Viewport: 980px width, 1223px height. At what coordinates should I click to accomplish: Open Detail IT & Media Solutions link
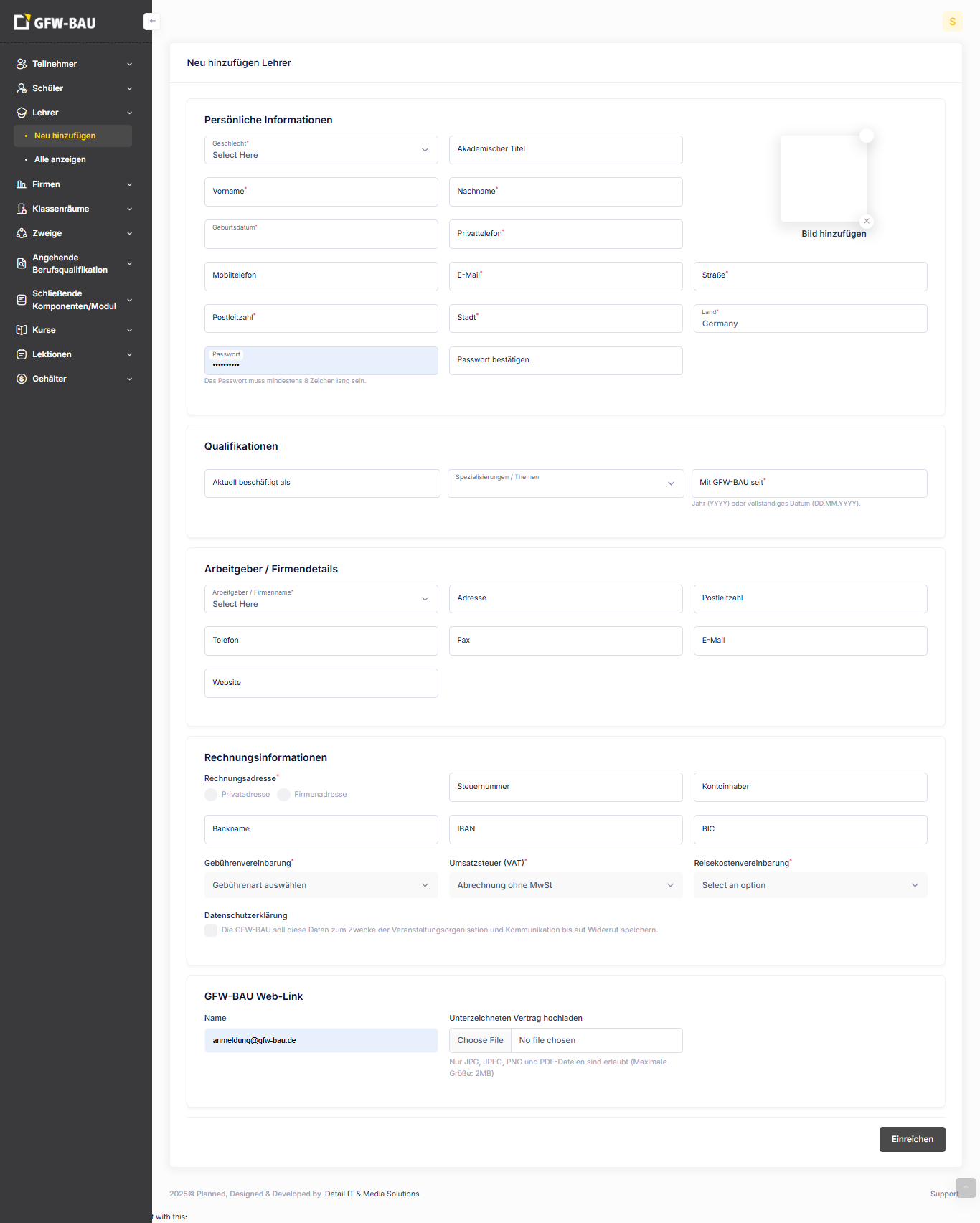pos(372,1194)
